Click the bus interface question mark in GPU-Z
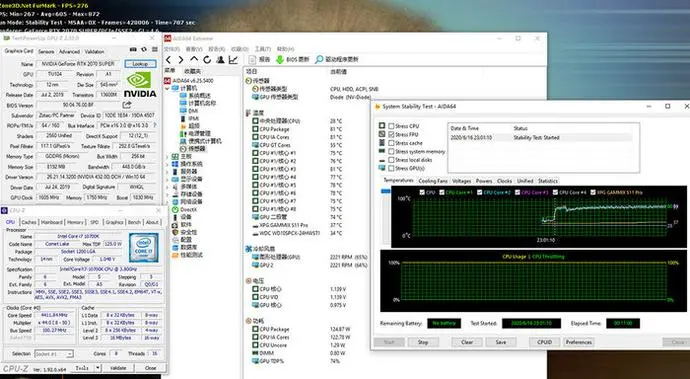The image size is (690, 379). pos(154,125)
